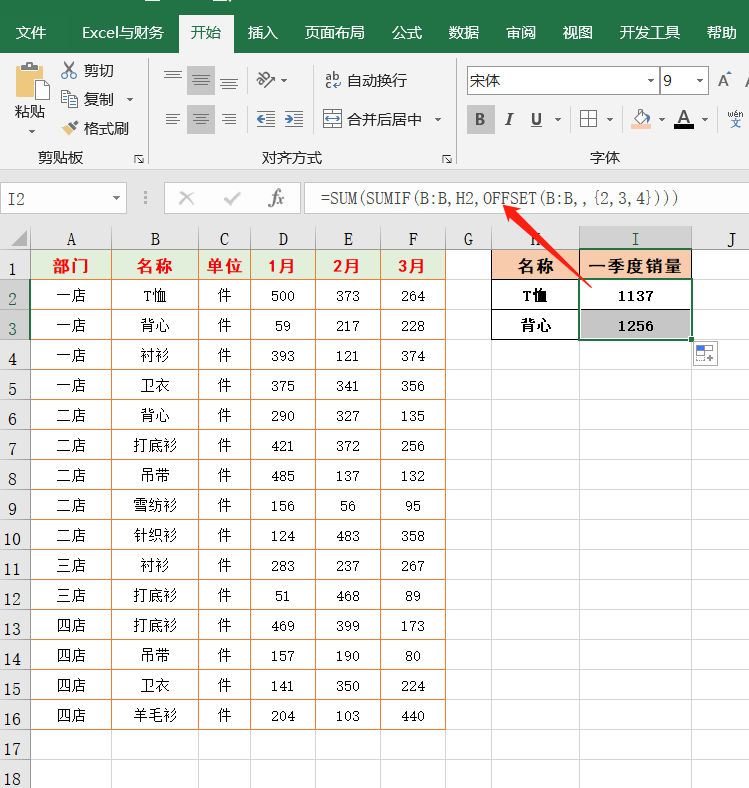Image resolution: width=749 pixels, height=788 pixels.
Task: Decrease the cell indent
Action: [266, 119]
